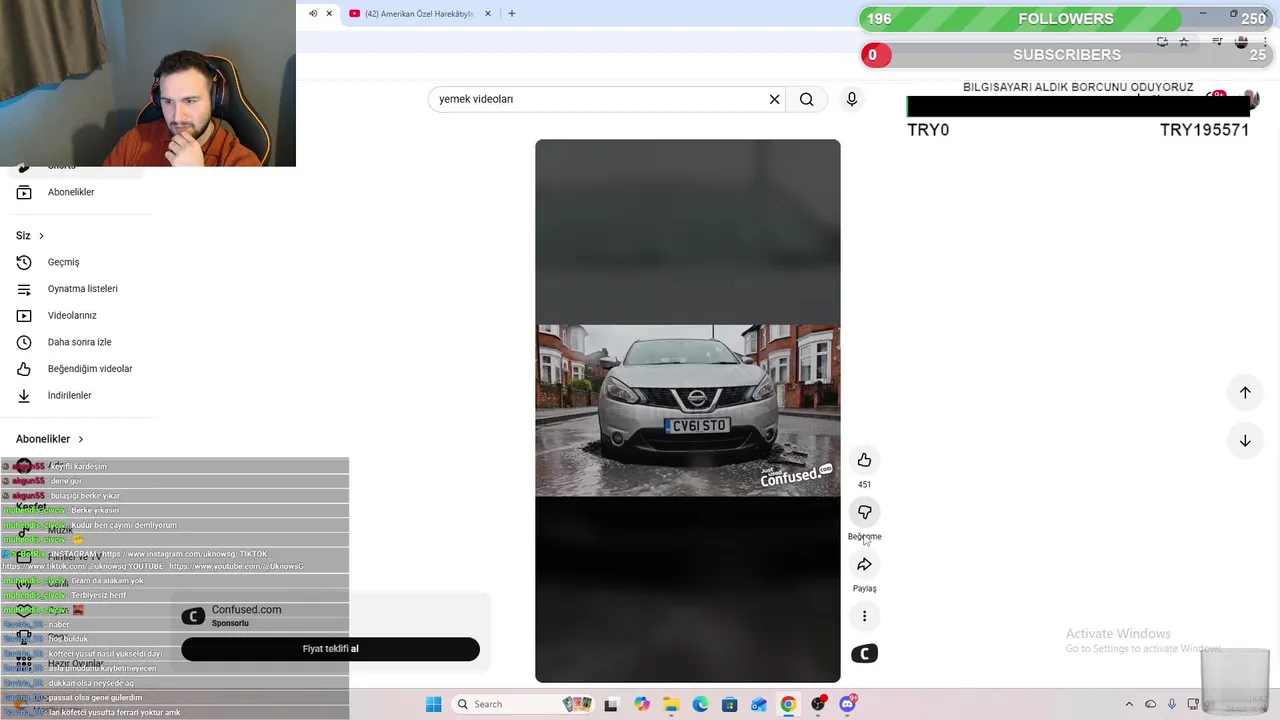Open the Chrome profile avatar

pyautogui.click(x=1241, y=42)
